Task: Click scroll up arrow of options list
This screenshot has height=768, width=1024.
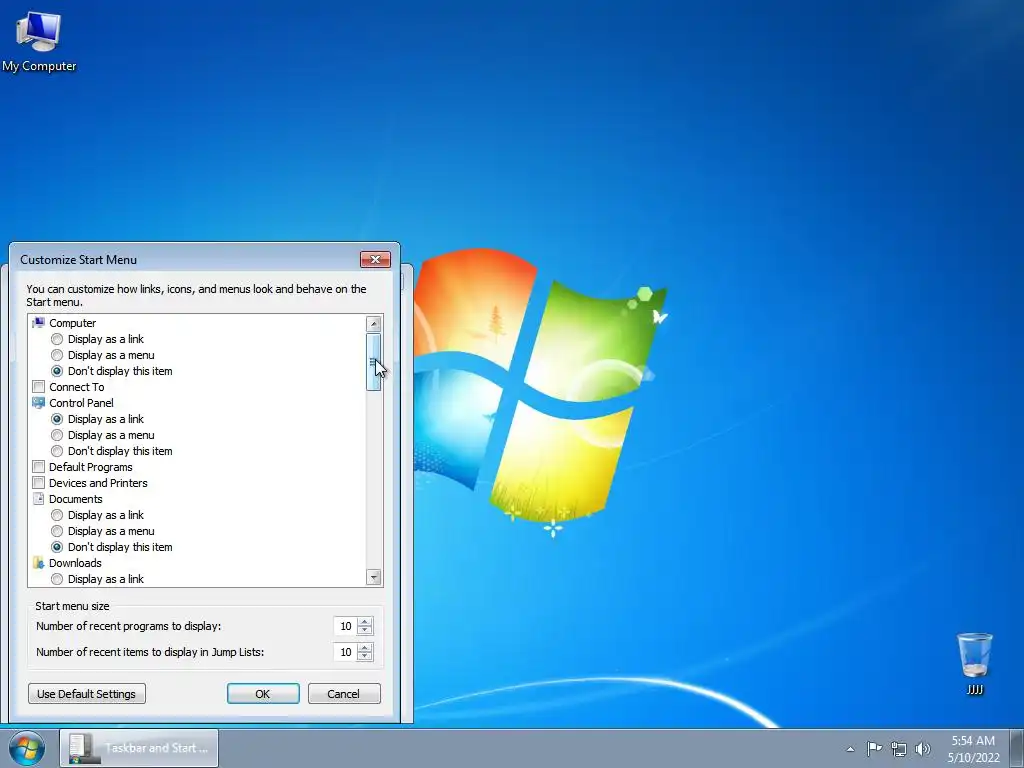Action: pyautogui.click(x=374, y=323)
